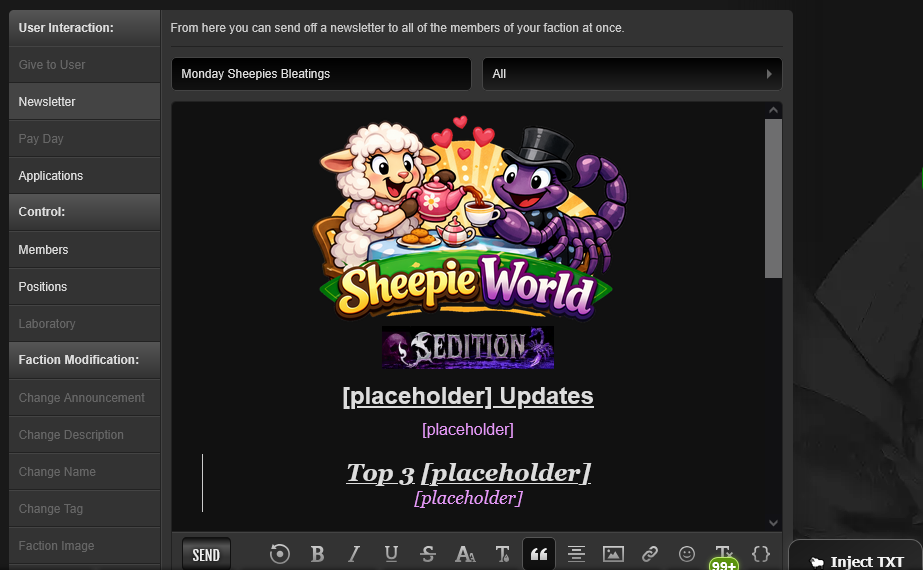Screen dimensions: 923x570
Task: Click the Inject TXT button
Action: [x=857, y=561]
